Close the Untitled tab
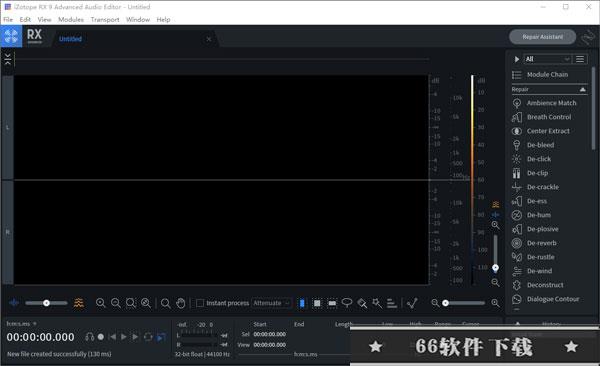Viewport: 600px width, 366px height. point(209,39)
